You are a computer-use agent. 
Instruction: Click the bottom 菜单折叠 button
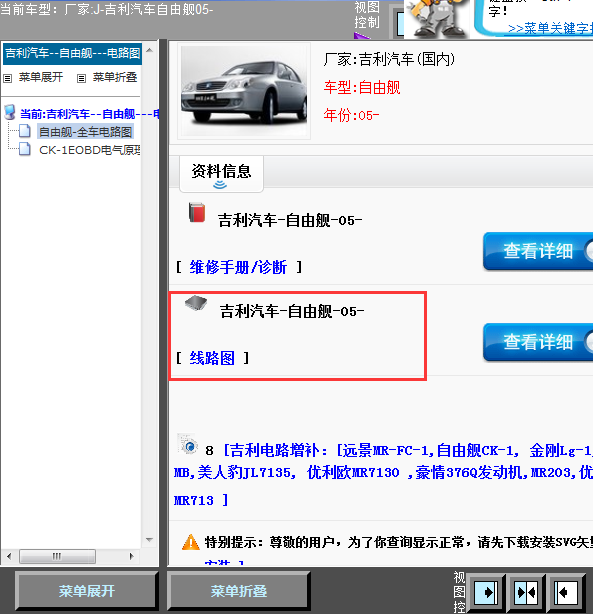click(239, 591)
